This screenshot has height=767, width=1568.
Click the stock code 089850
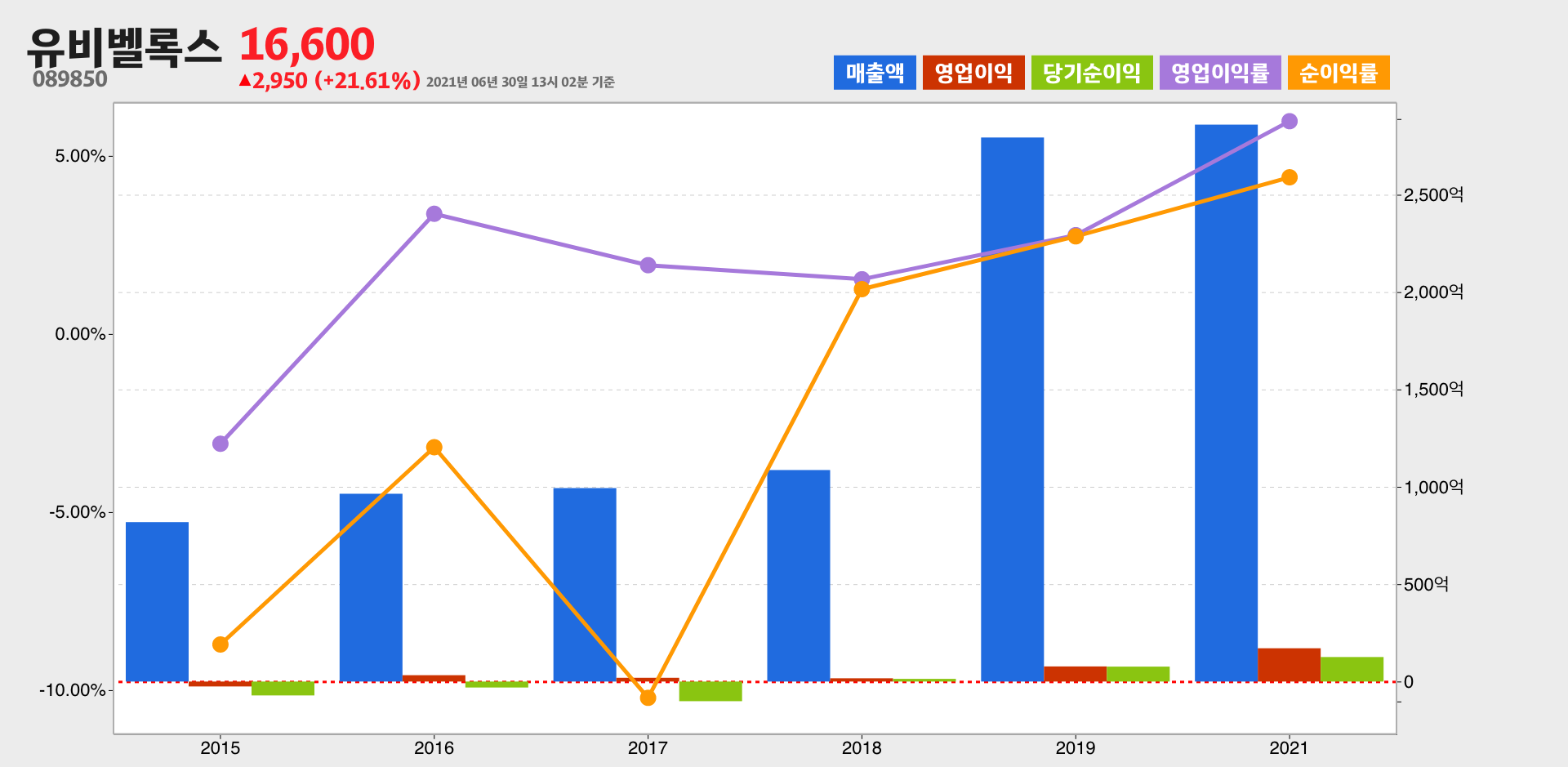pos(70,79)
